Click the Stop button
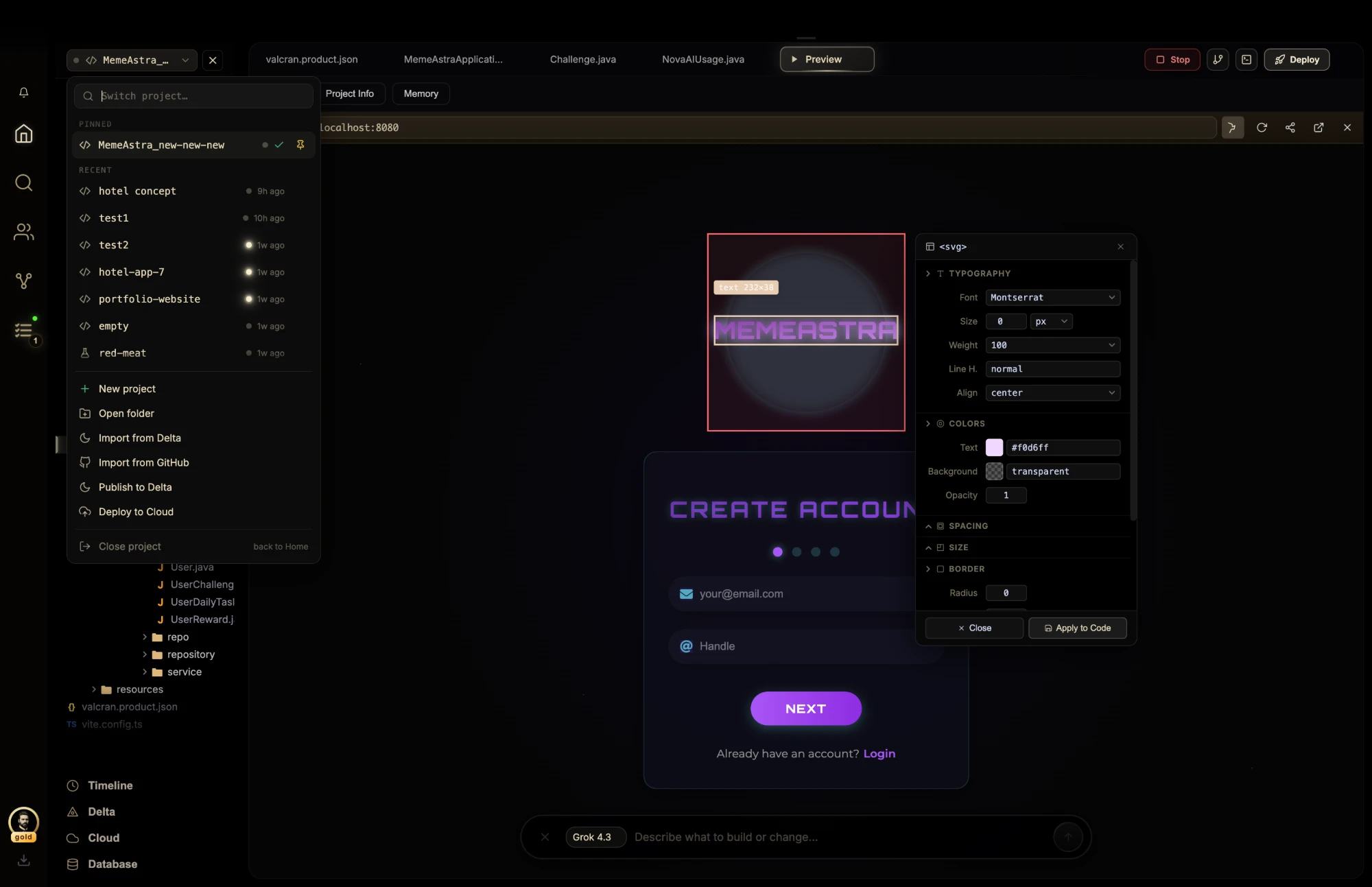Viewport: 1372px width, 887px height. tap(1172, 60)
